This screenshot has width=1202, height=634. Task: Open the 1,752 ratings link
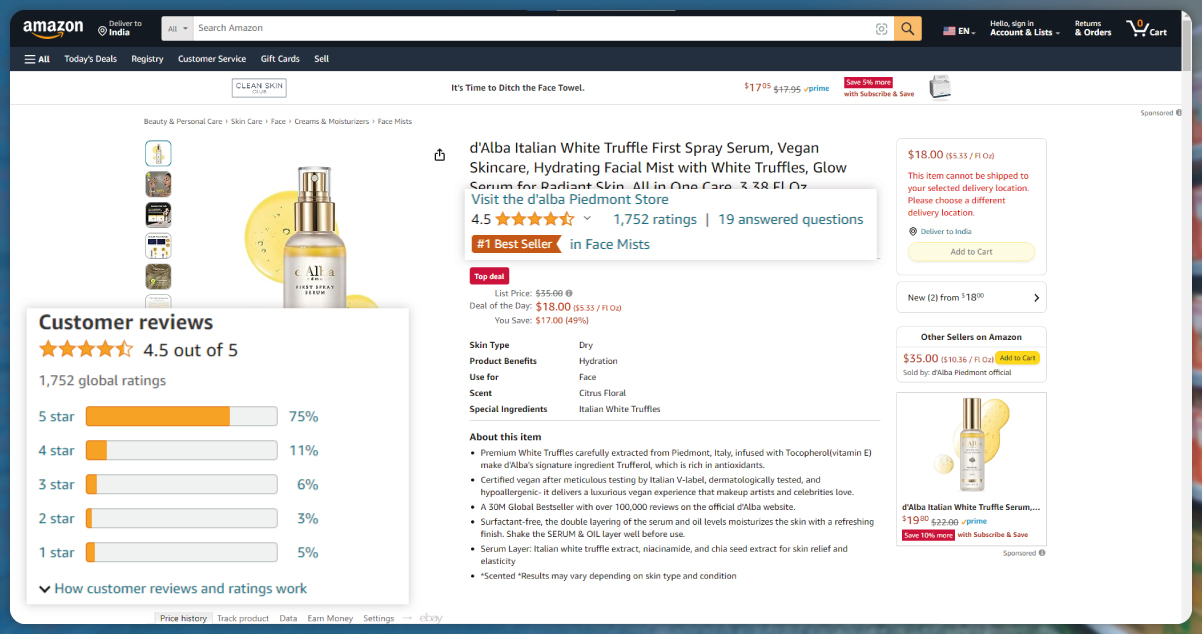(x=655, y=219)
